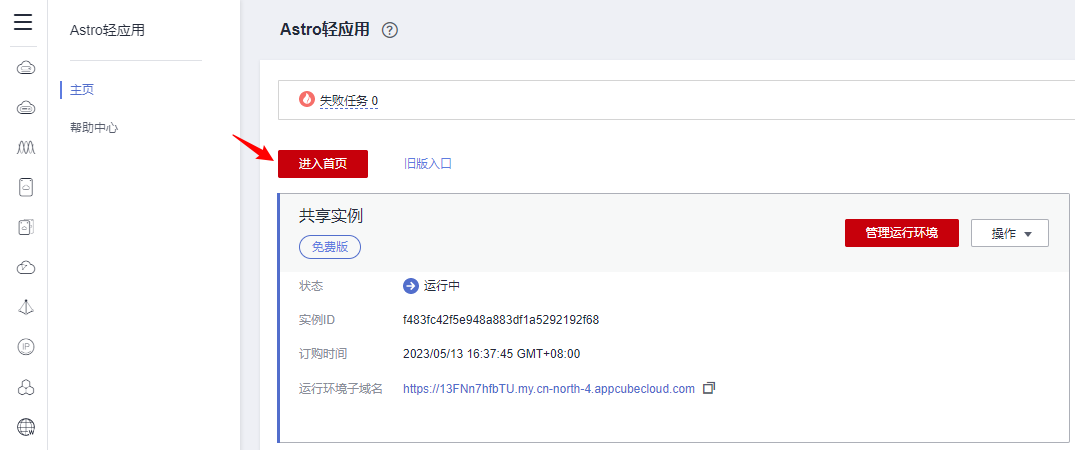The height and width of the screenshot is (450, 1075).
Task: Click the 失败任务 0 link
Action: (x=349, y=101)
